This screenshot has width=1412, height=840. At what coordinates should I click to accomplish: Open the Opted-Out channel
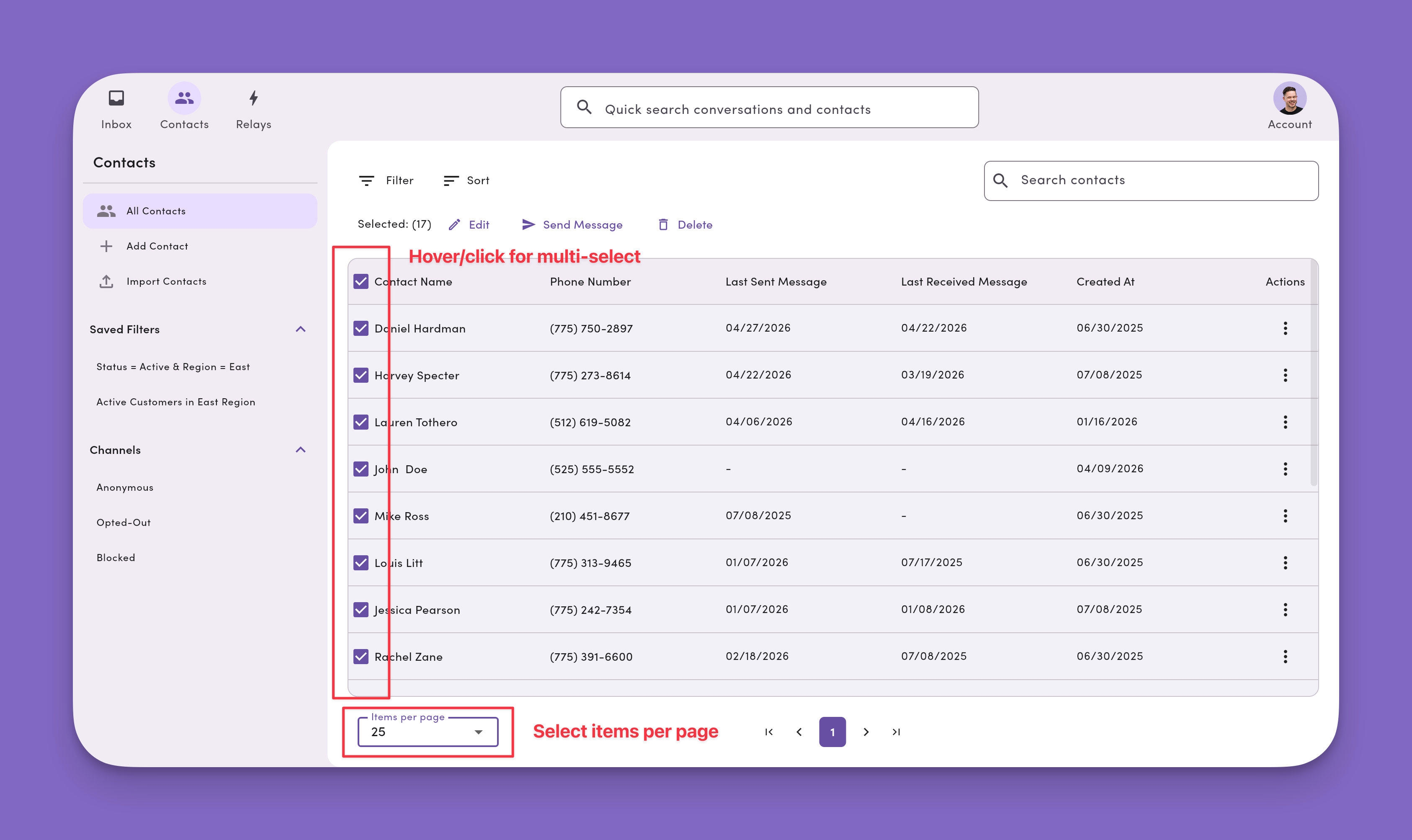click(x=124, y=523)
